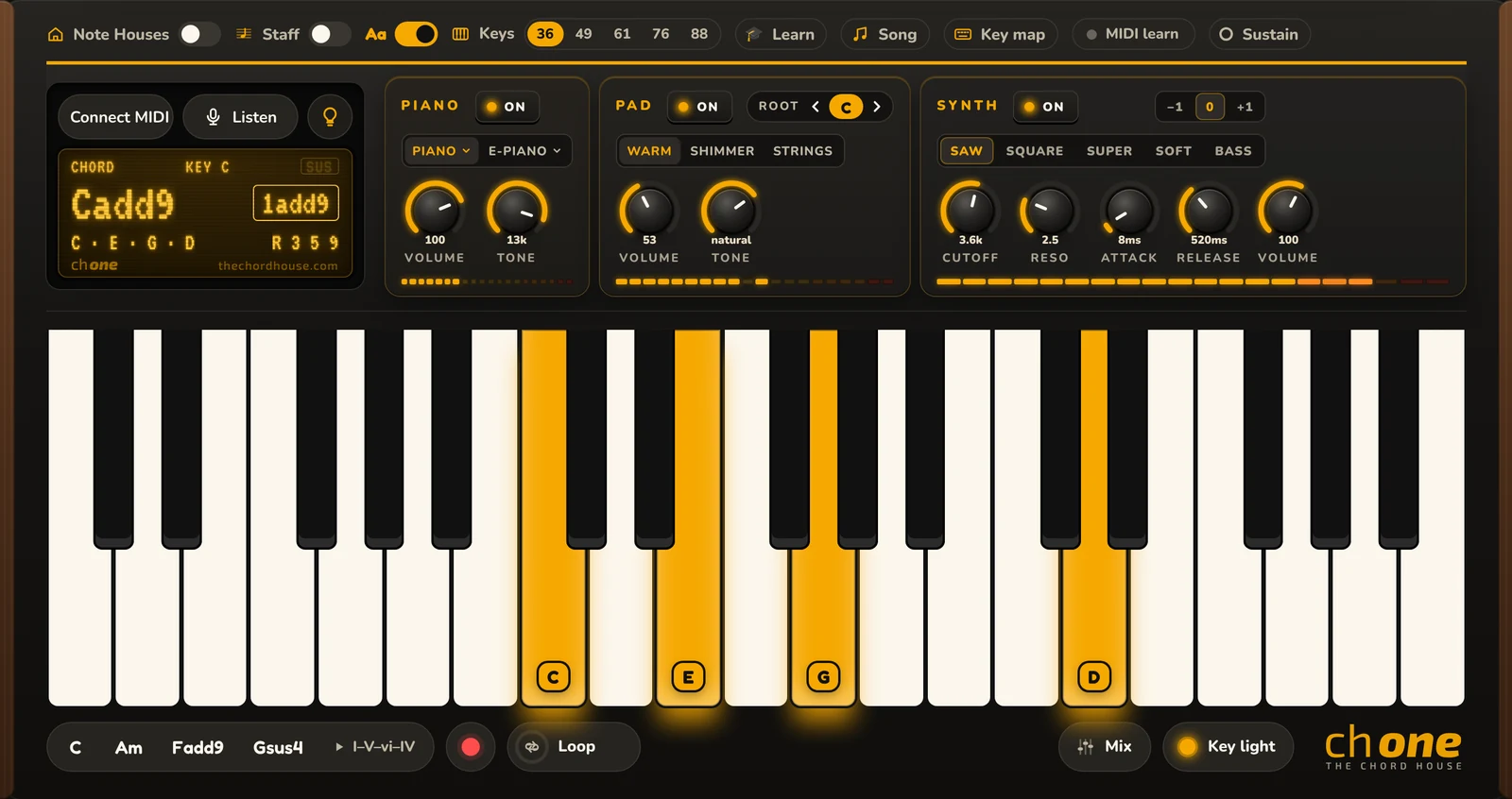Toggle the Aa note labels switch
Viewport: 1512px width, 799px height.
(416, 34)
